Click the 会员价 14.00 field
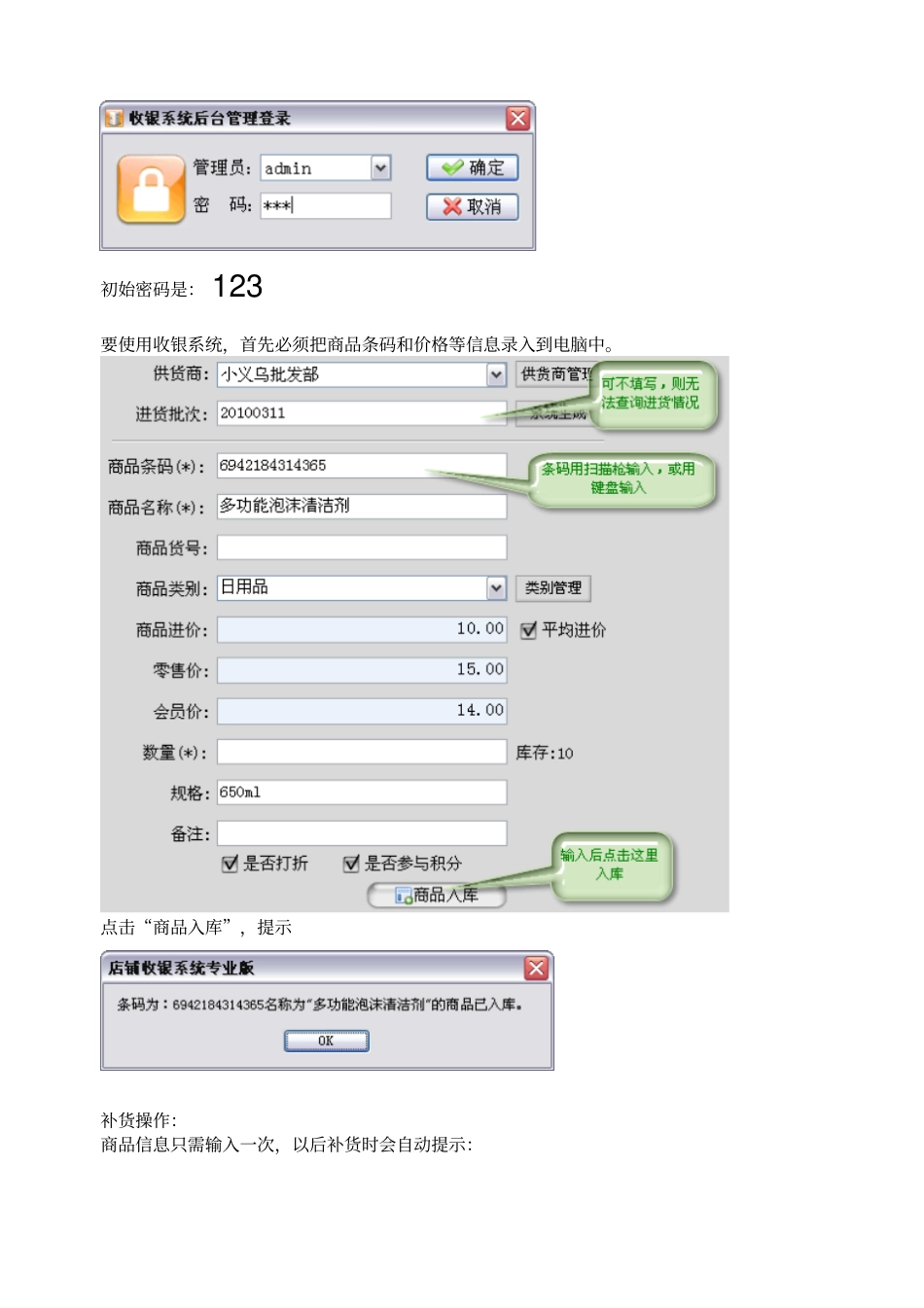 362,711
